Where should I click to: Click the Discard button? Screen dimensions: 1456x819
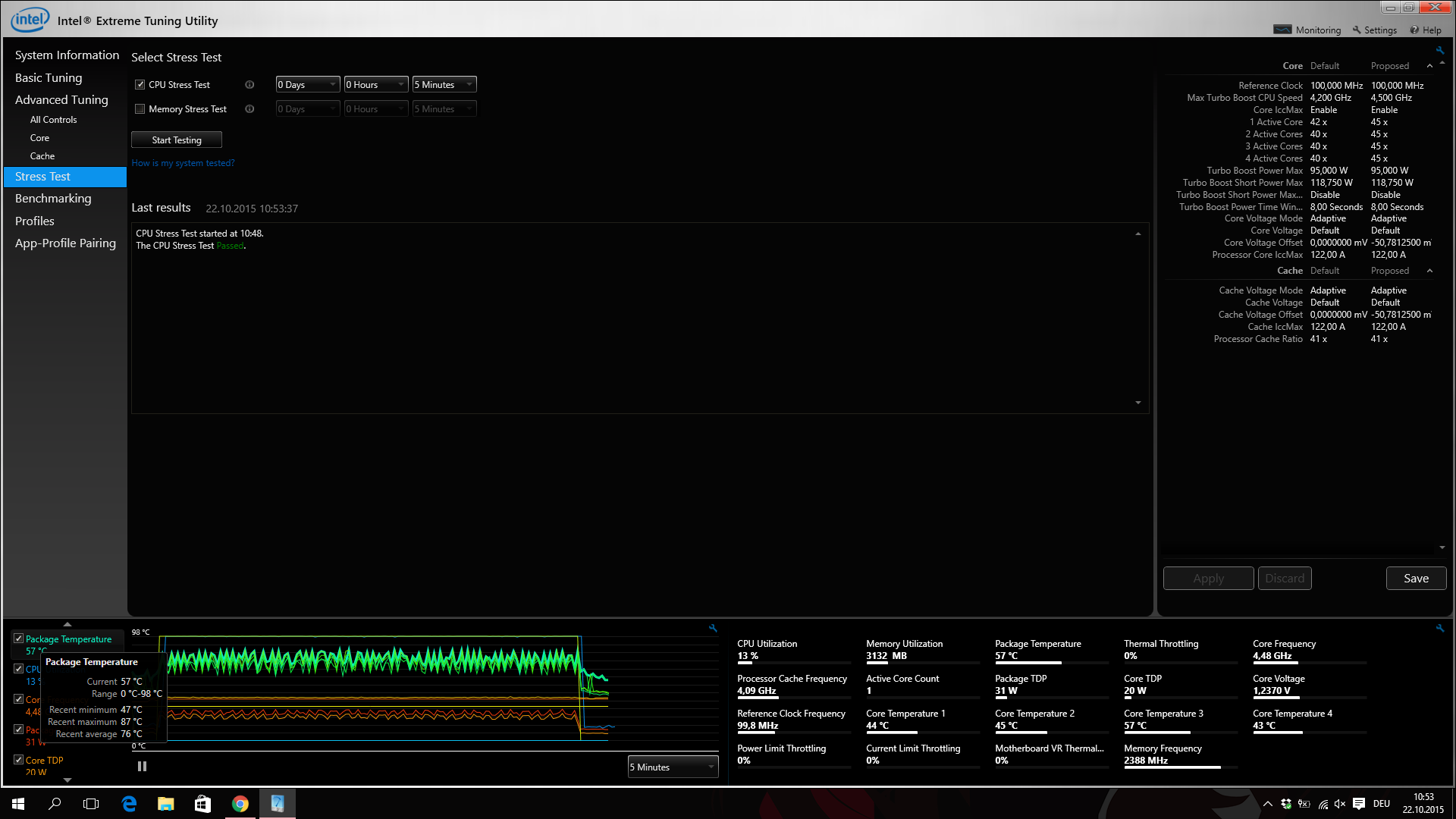(x=1285, y=579)
